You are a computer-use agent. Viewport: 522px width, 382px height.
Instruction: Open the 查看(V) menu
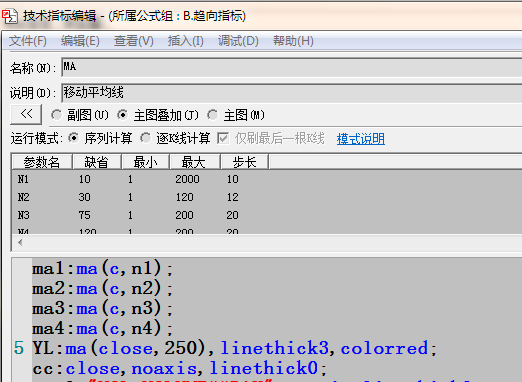pos(133,41)
